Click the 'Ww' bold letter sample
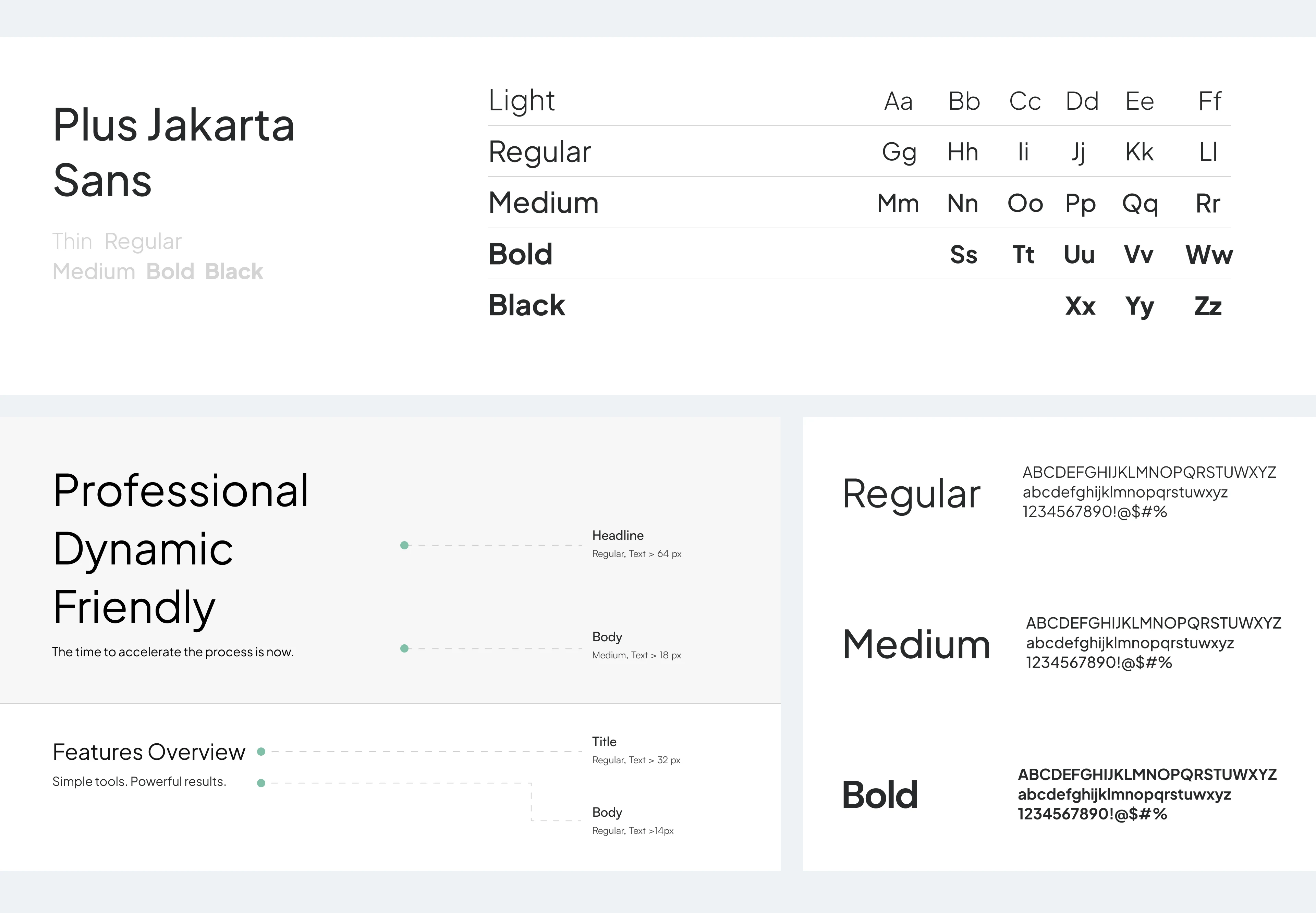Screen dimensions: 1316x913 point(1208,255)
